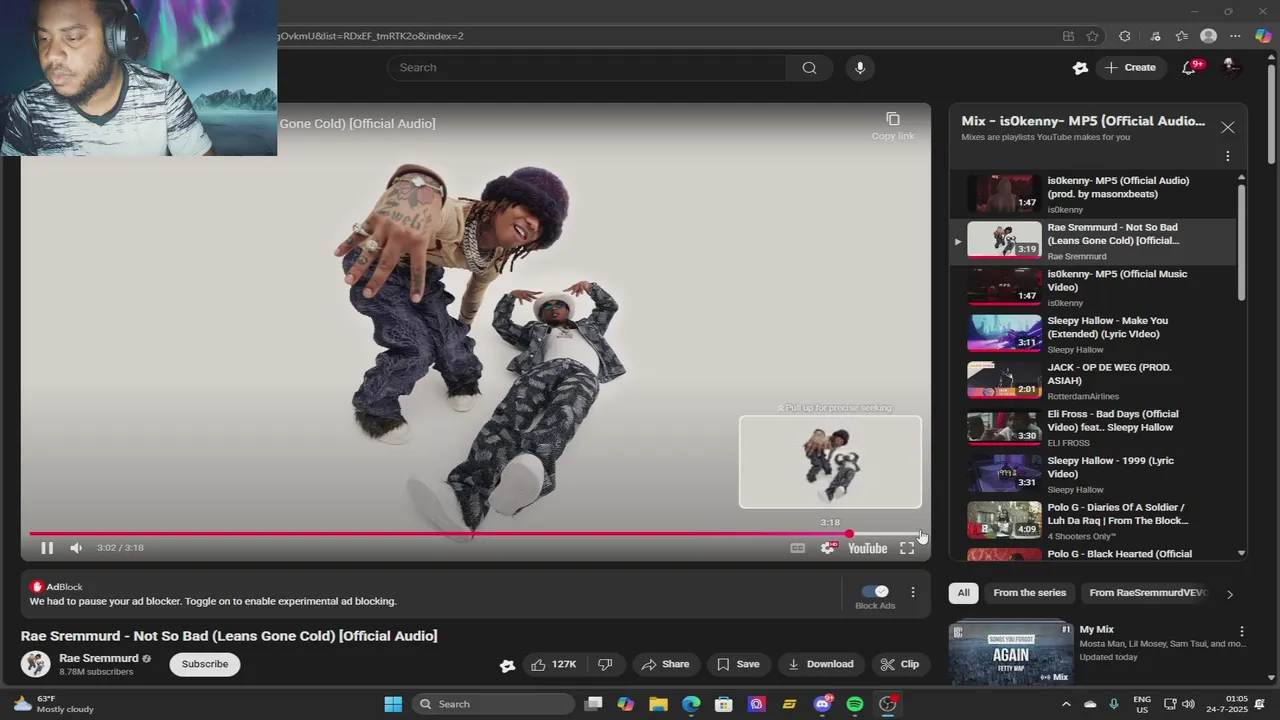Open browser extensions puzzle icon

[x=1125, y=36]
